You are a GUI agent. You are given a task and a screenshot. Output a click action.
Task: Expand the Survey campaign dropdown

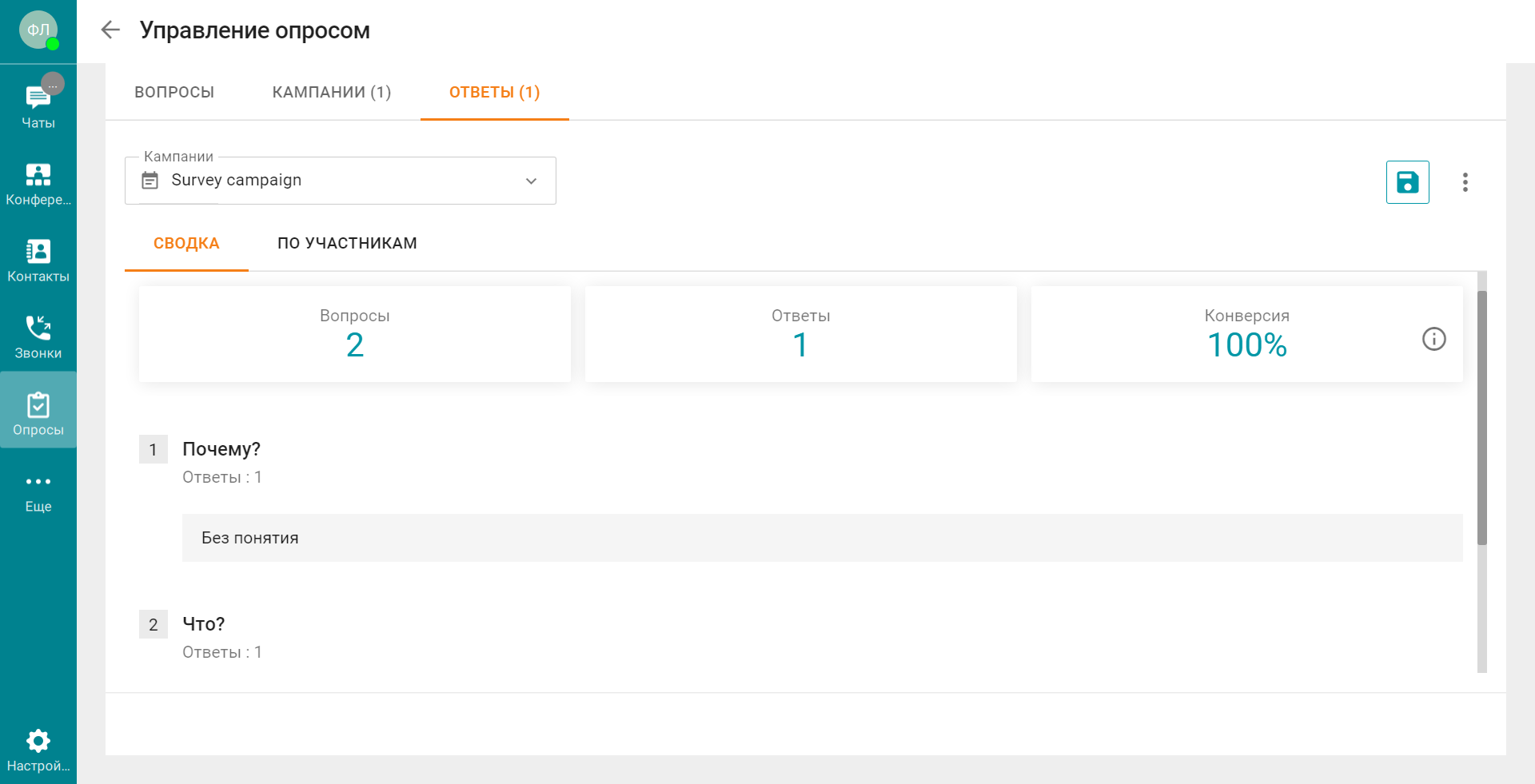(341, 181)
